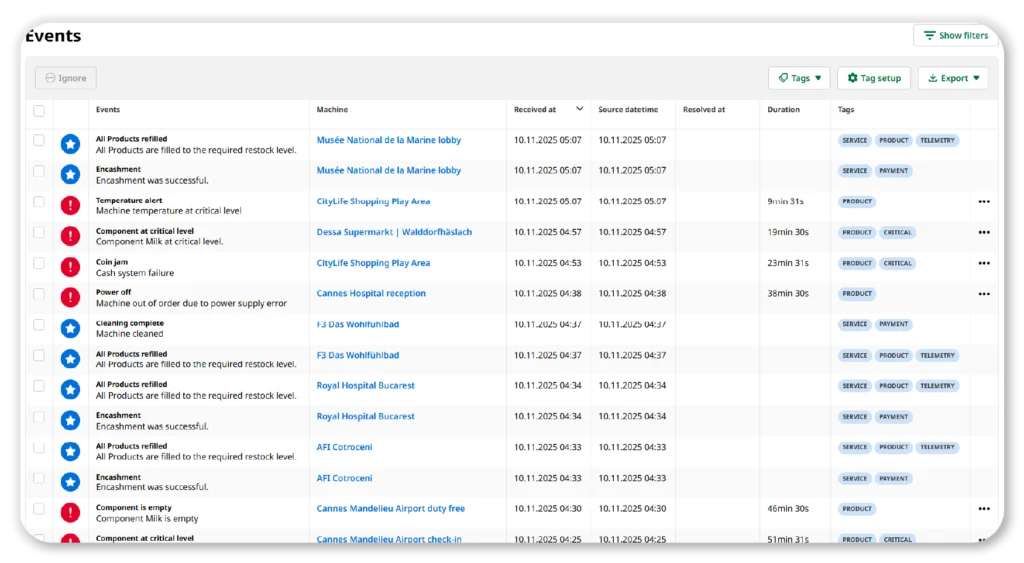
Task: Click the Show filters button
Action: coord(955,36)
